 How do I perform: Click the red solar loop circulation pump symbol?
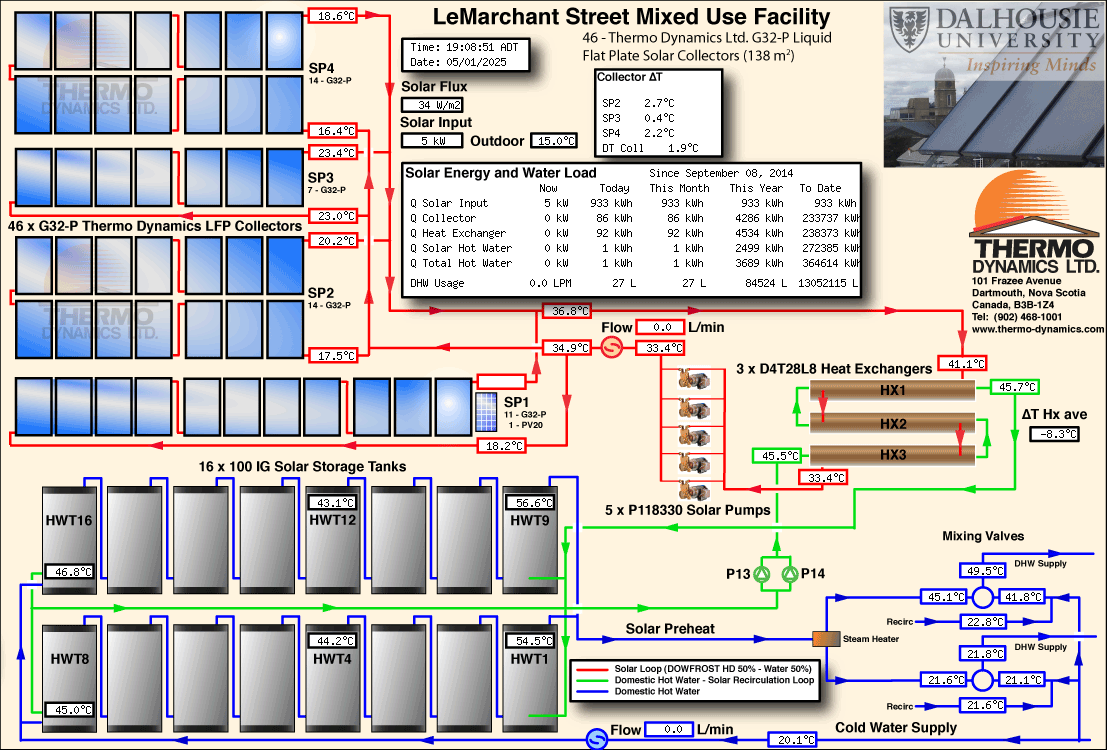[612, 347]
